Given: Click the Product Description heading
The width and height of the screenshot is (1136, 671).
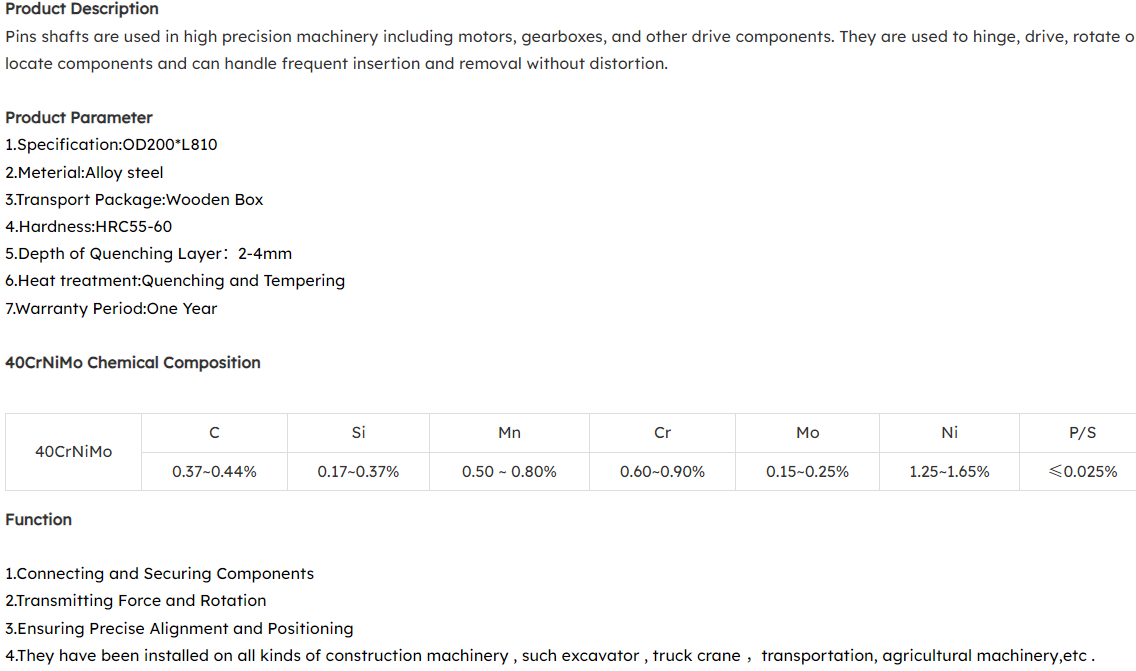Looking at the screenshot, I should (82, 9).
